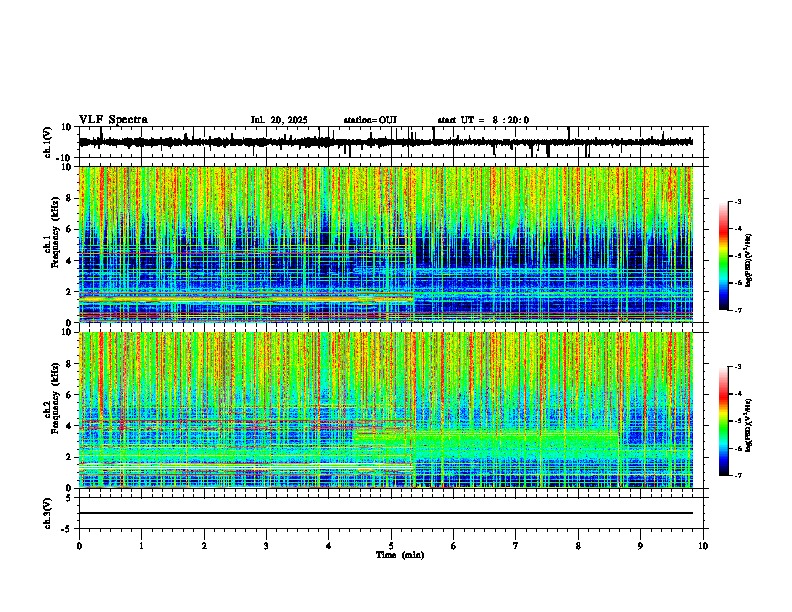Click the ch.1 colorbar log(PSD) label
This screenshot has width=792, height=612.
point(749,261)
